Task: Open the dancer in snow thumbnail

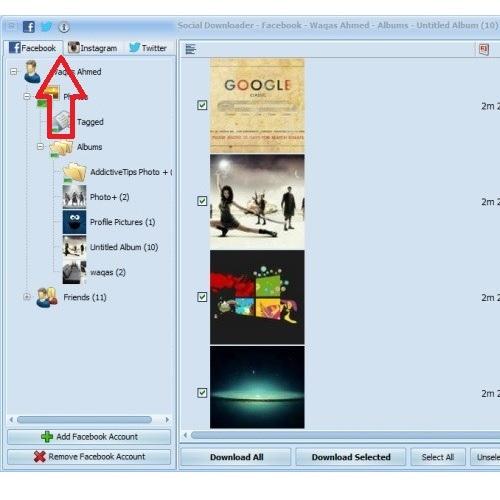Action: (257, 201)
